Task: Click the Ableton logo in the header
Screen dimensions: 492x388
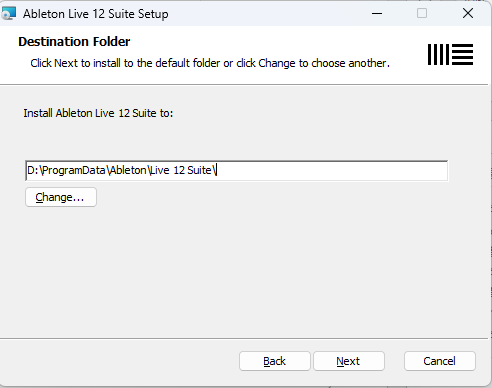Action: pos(450,54)
